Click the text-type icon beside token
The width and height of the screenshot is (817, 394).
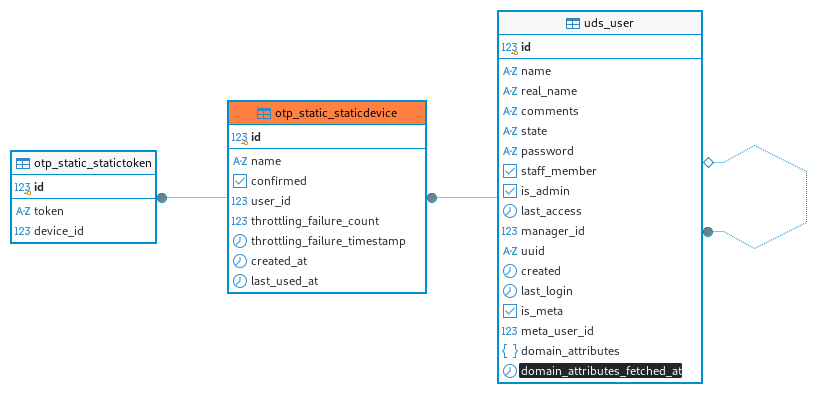click(23, 211)
